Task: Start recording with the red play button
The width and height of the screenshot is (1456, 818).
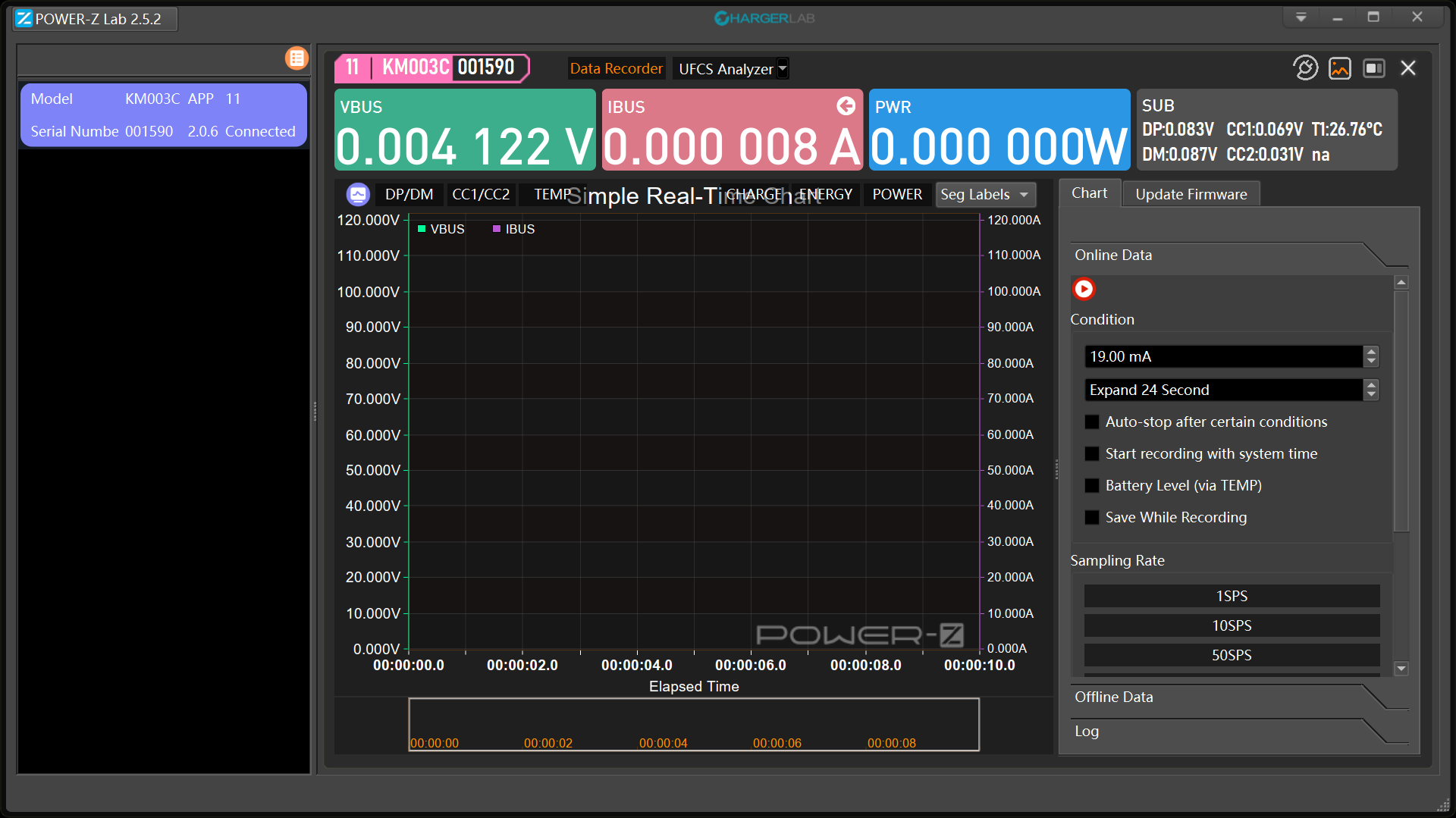Action: click(x=1084, y=289)
